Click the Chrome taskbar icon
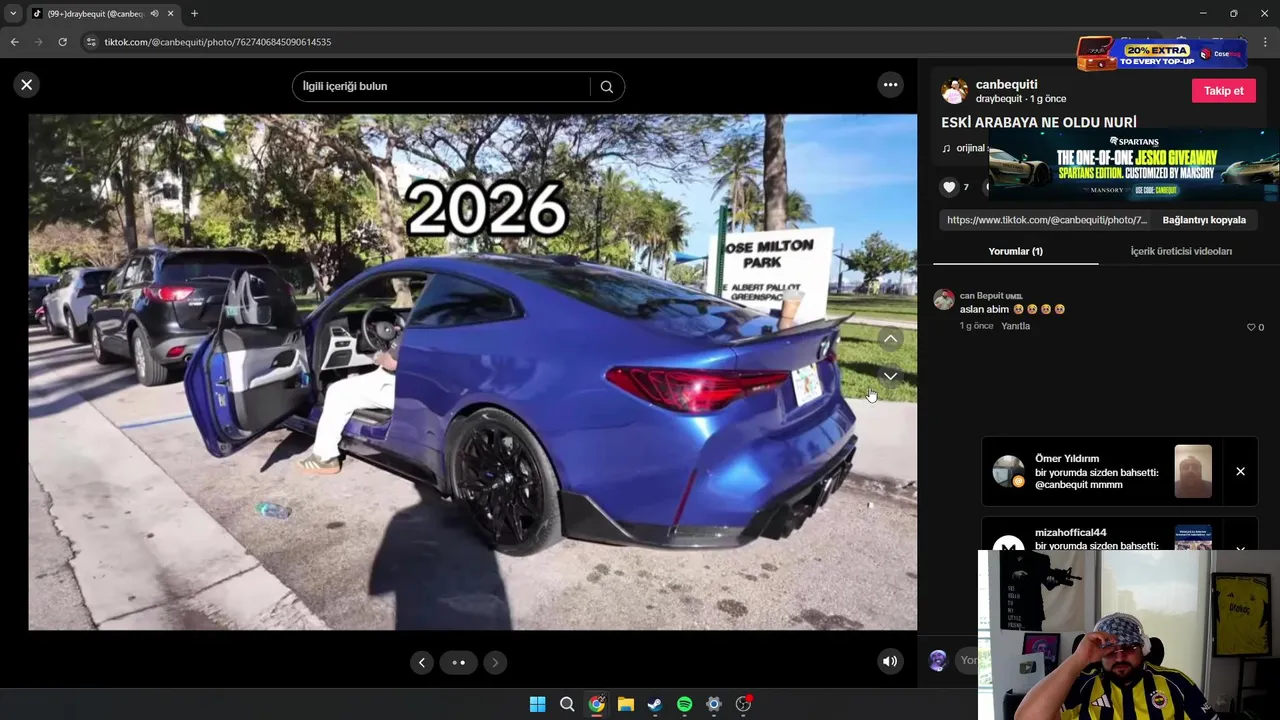Screen dimensions: 1280x720 coord(596,704)
